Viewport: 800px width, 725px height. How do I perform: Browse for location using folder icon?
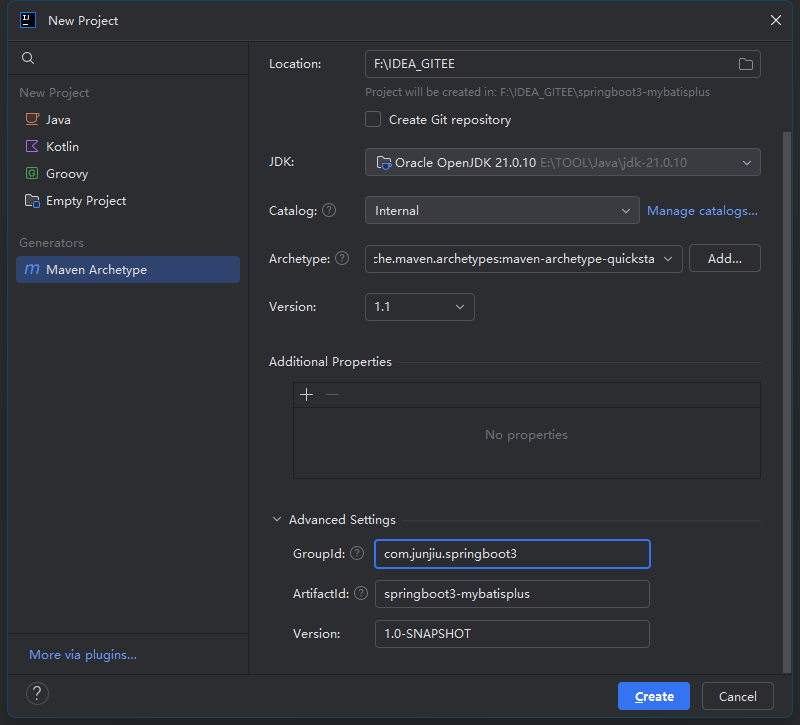(745, 64)
